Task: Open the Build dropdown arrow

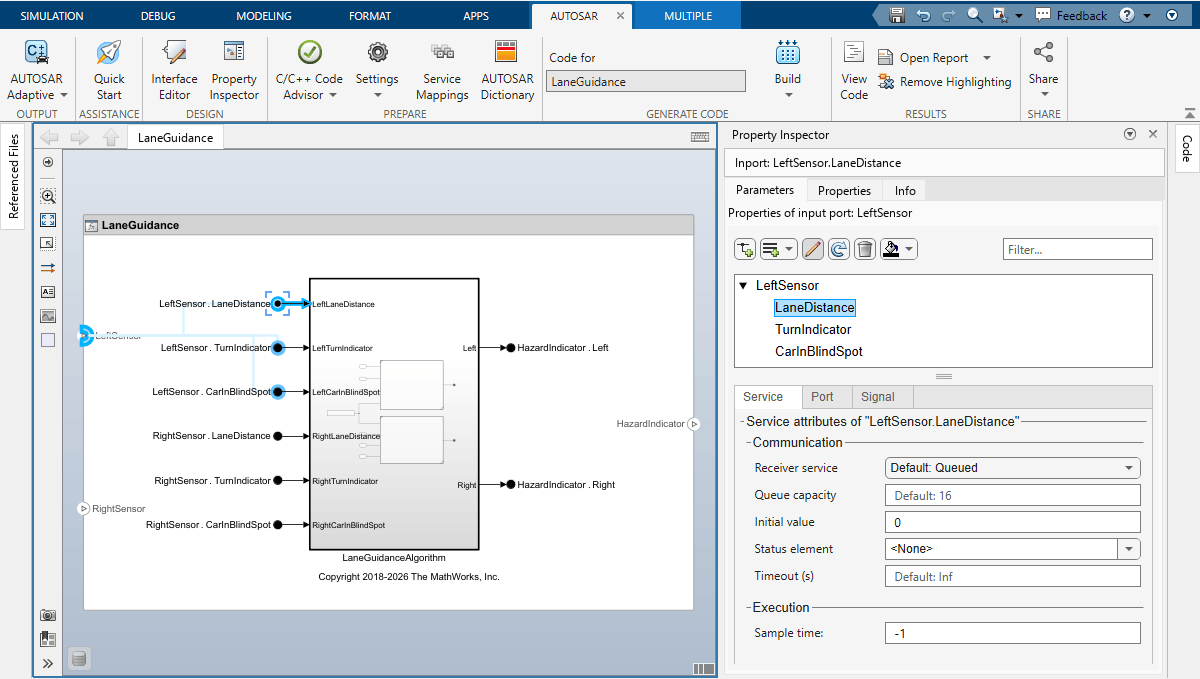Action: pyautogui.click(x=788, y=95)
